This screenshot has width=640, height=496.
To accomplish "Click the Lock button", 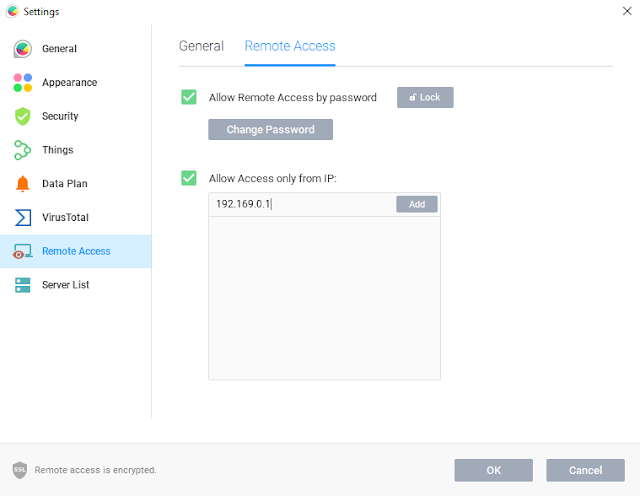I will [425, 97].
